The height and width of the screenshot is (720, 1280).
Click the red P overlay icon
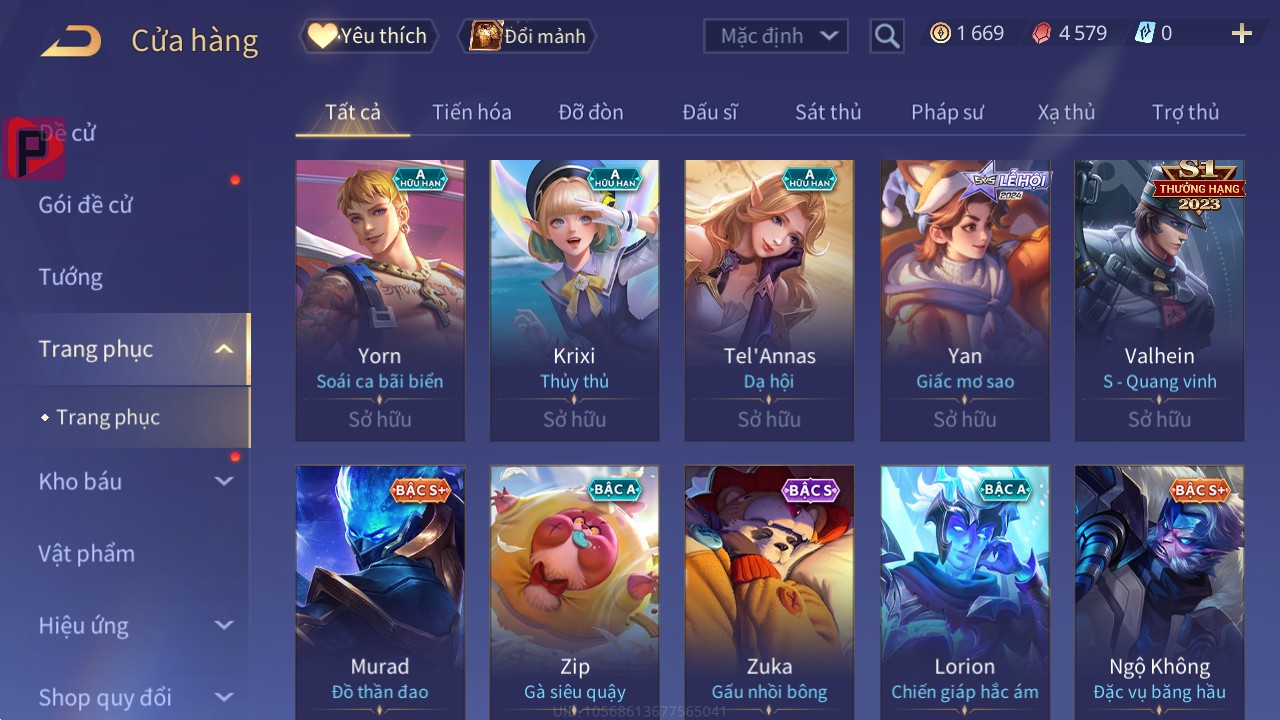34,148
